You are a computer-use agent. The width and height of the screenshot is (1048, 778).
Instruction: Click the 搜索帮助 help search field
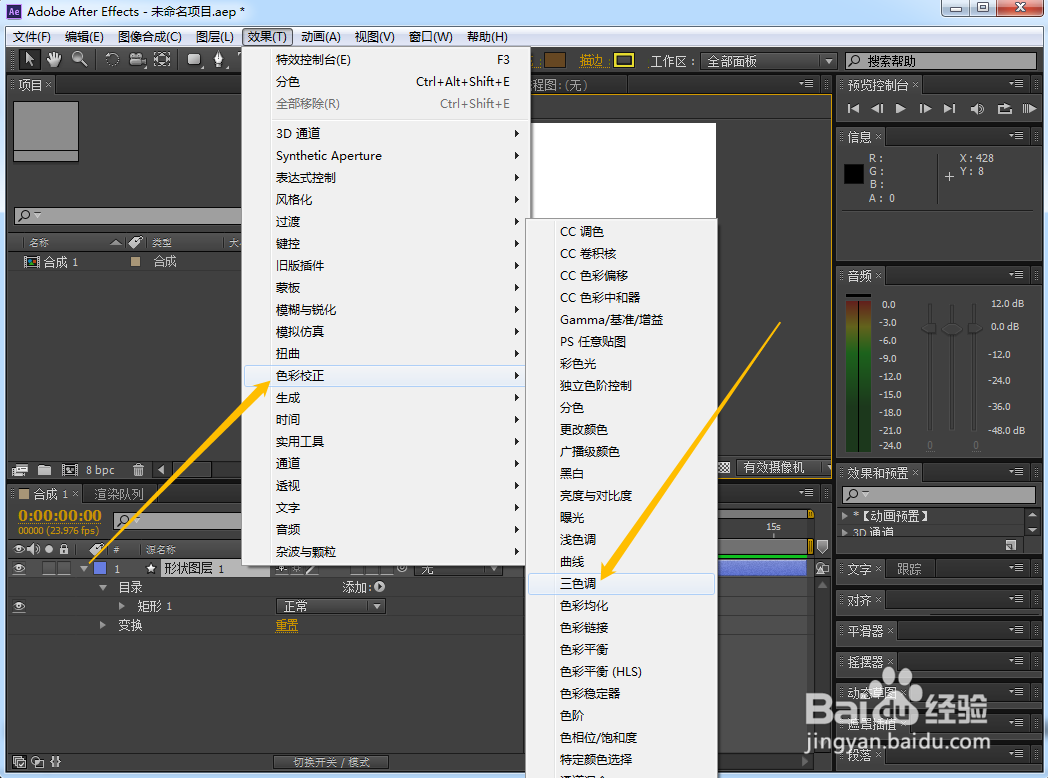pyautogui.click(x=941, y=61)
